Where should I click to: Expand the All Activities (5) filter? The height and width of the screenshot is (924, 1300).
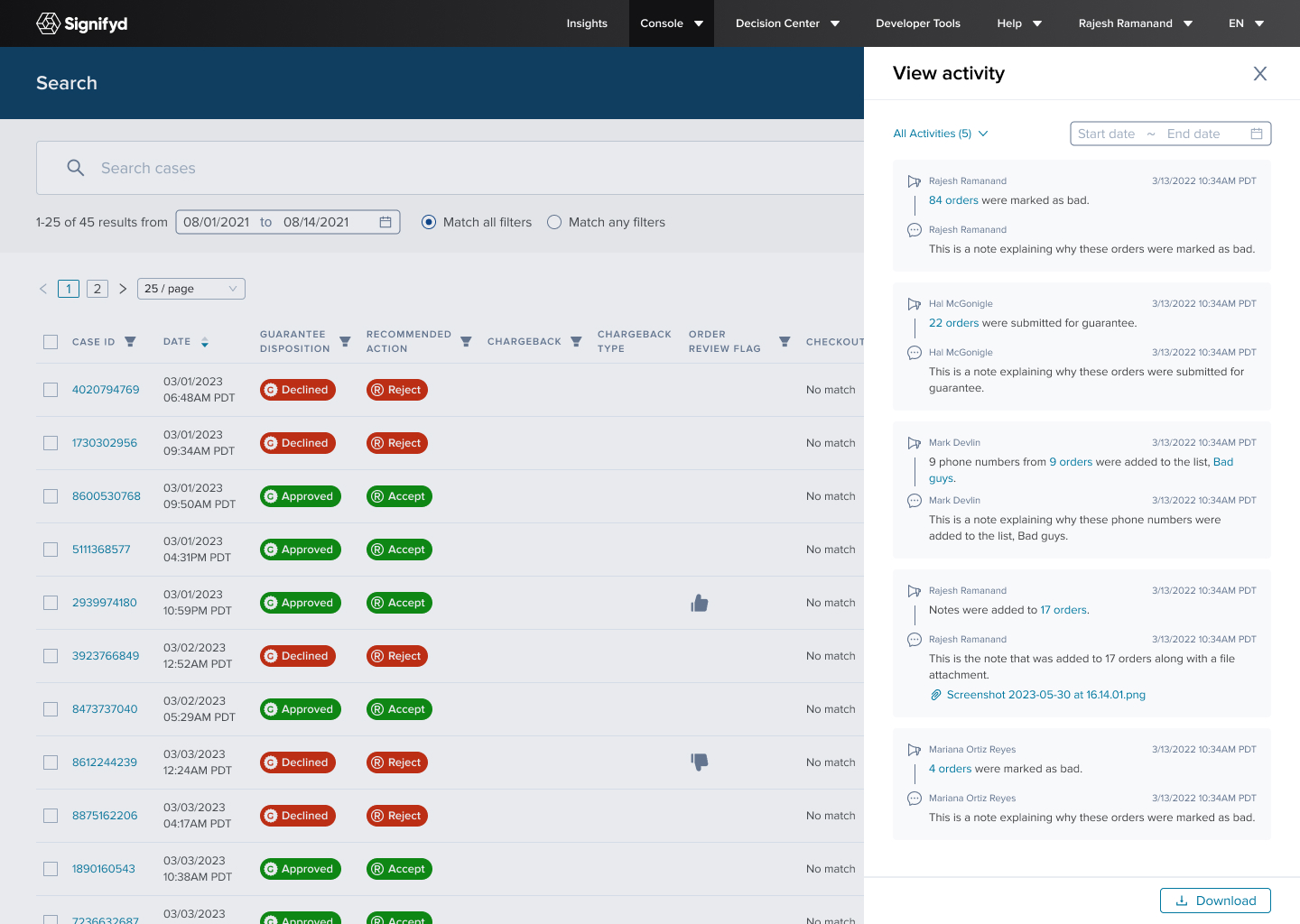coord(941,134)
